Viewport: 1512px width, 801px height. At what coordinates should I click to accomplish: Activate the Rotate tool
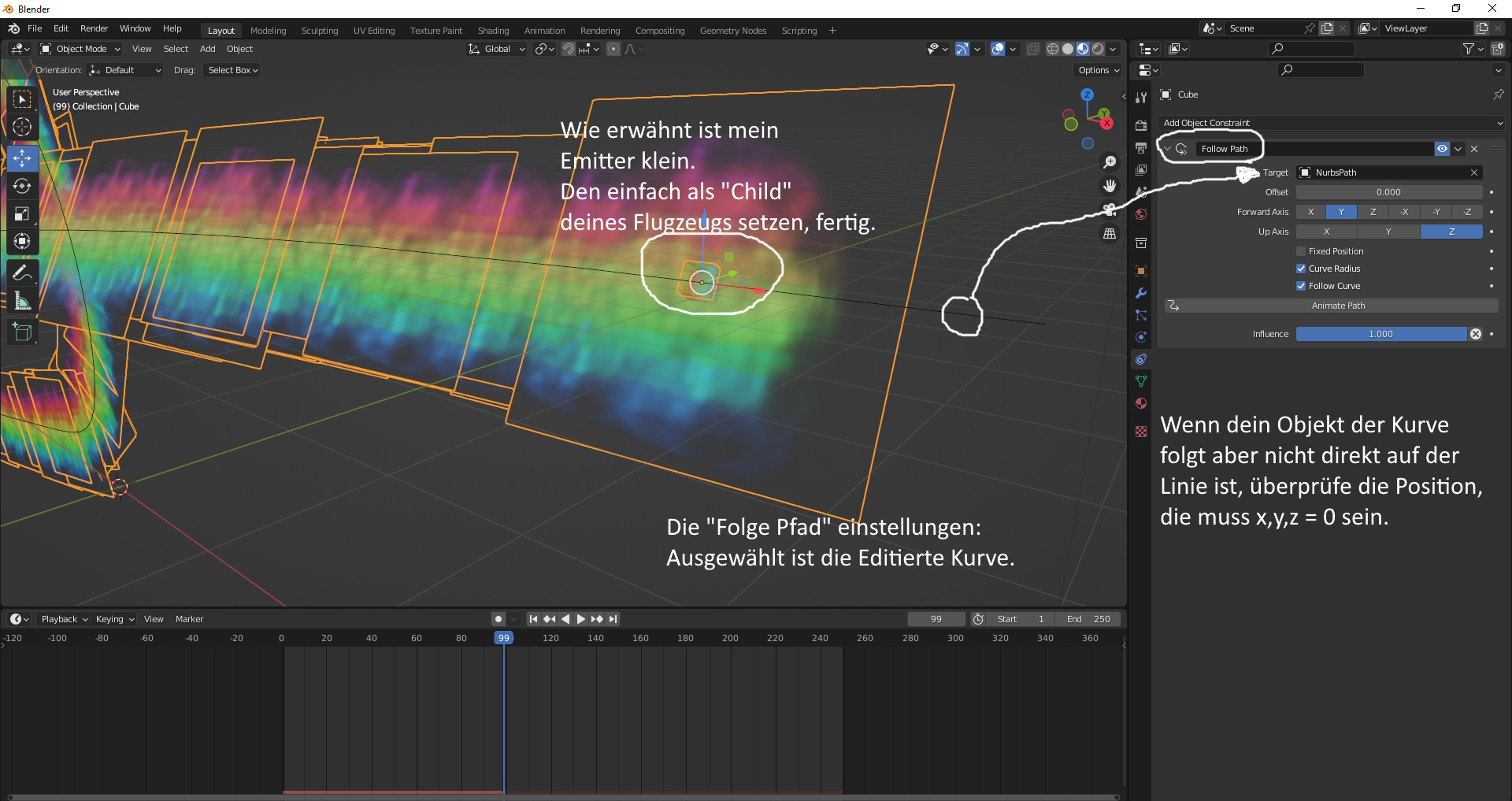22,186
